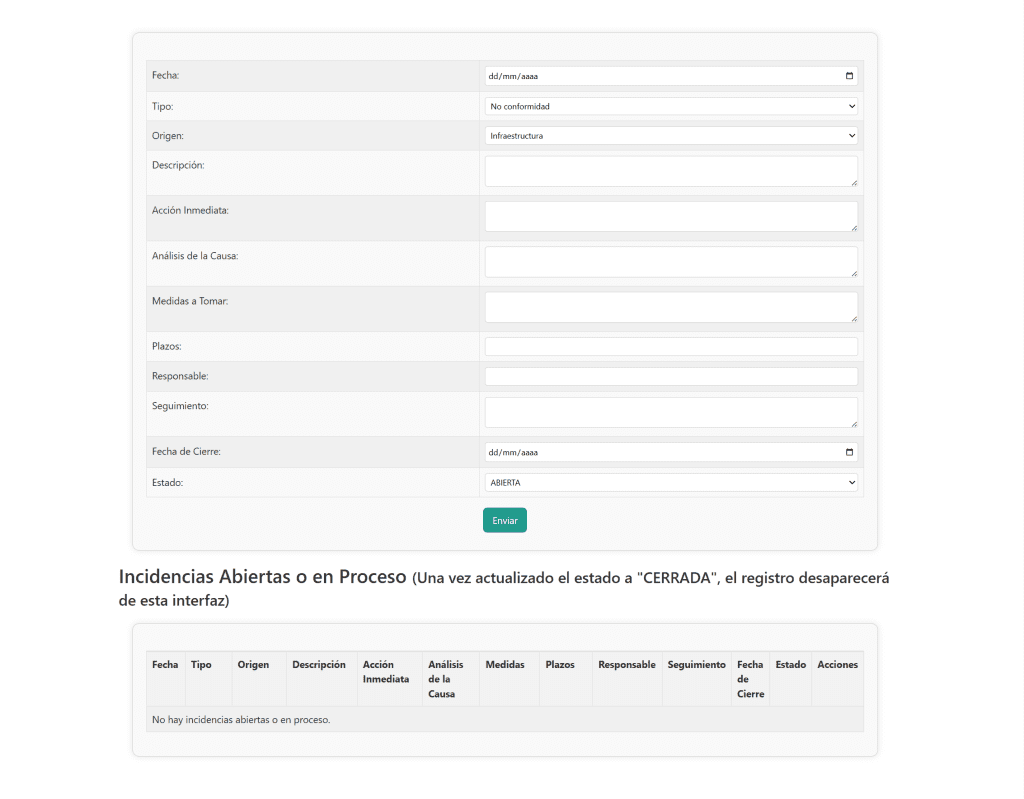Focus the Seguimiento text area
This screenshot has width=1024, height=799.
[670, 412]
